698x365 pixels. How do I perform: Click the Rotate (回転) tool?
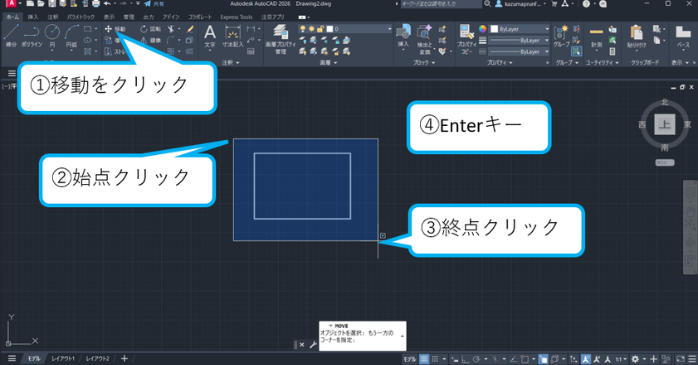point(150,29)
